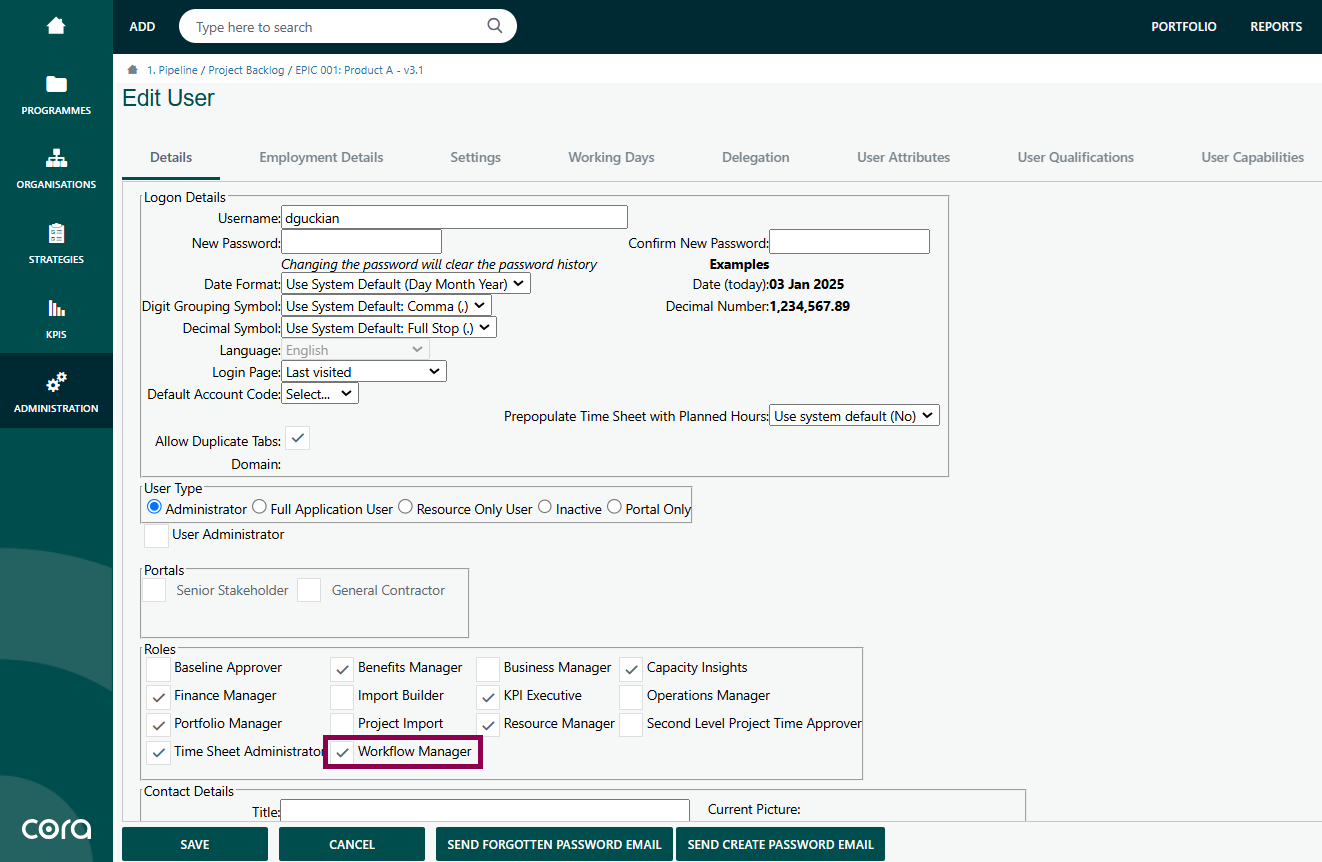The image size is (1322, 862).
Task: Follow the Project Backlog breadcrumb link
Action: point(247,70)
